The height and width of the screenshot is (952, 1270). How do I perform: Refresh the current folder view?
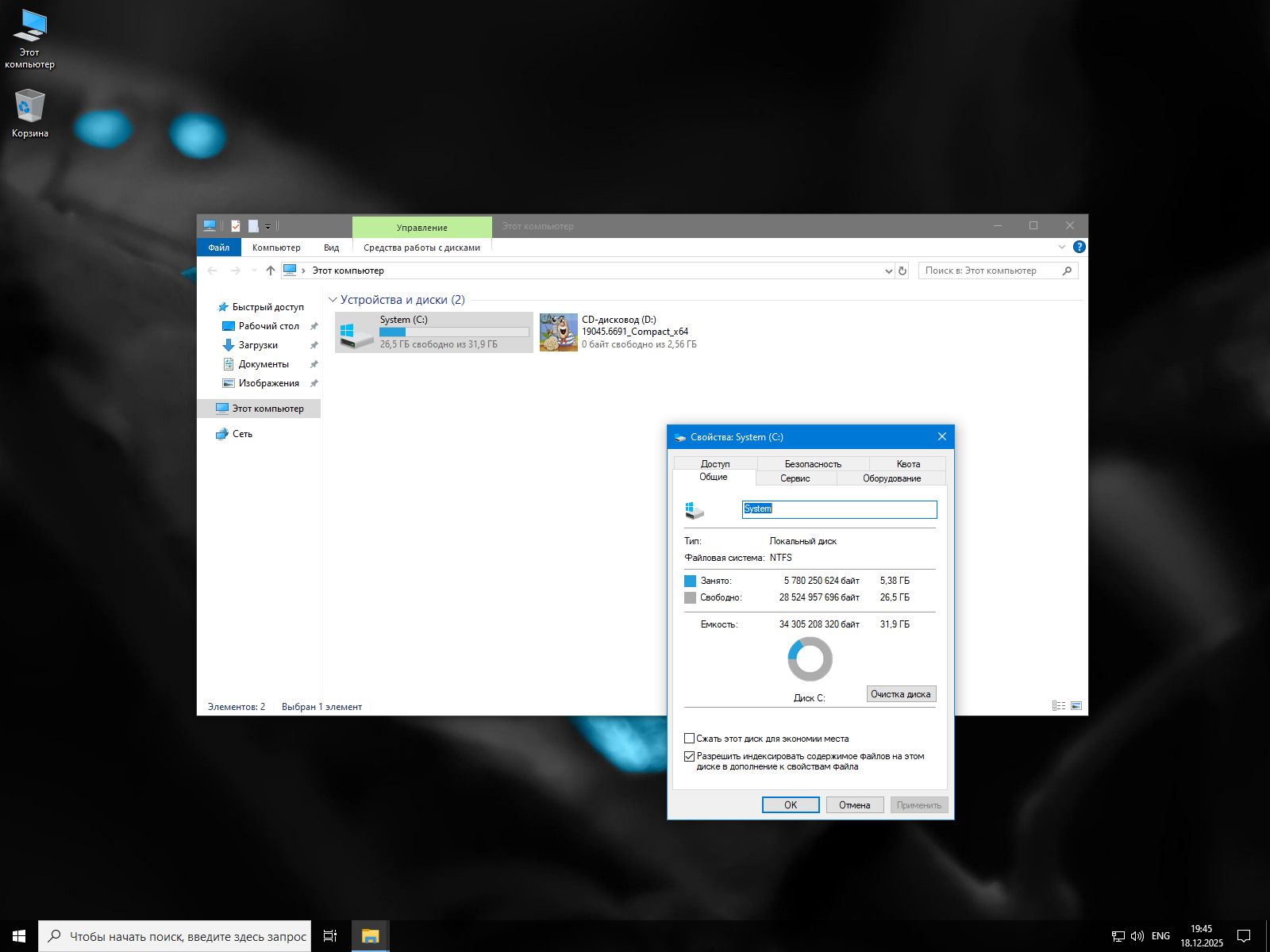(902, 271)
